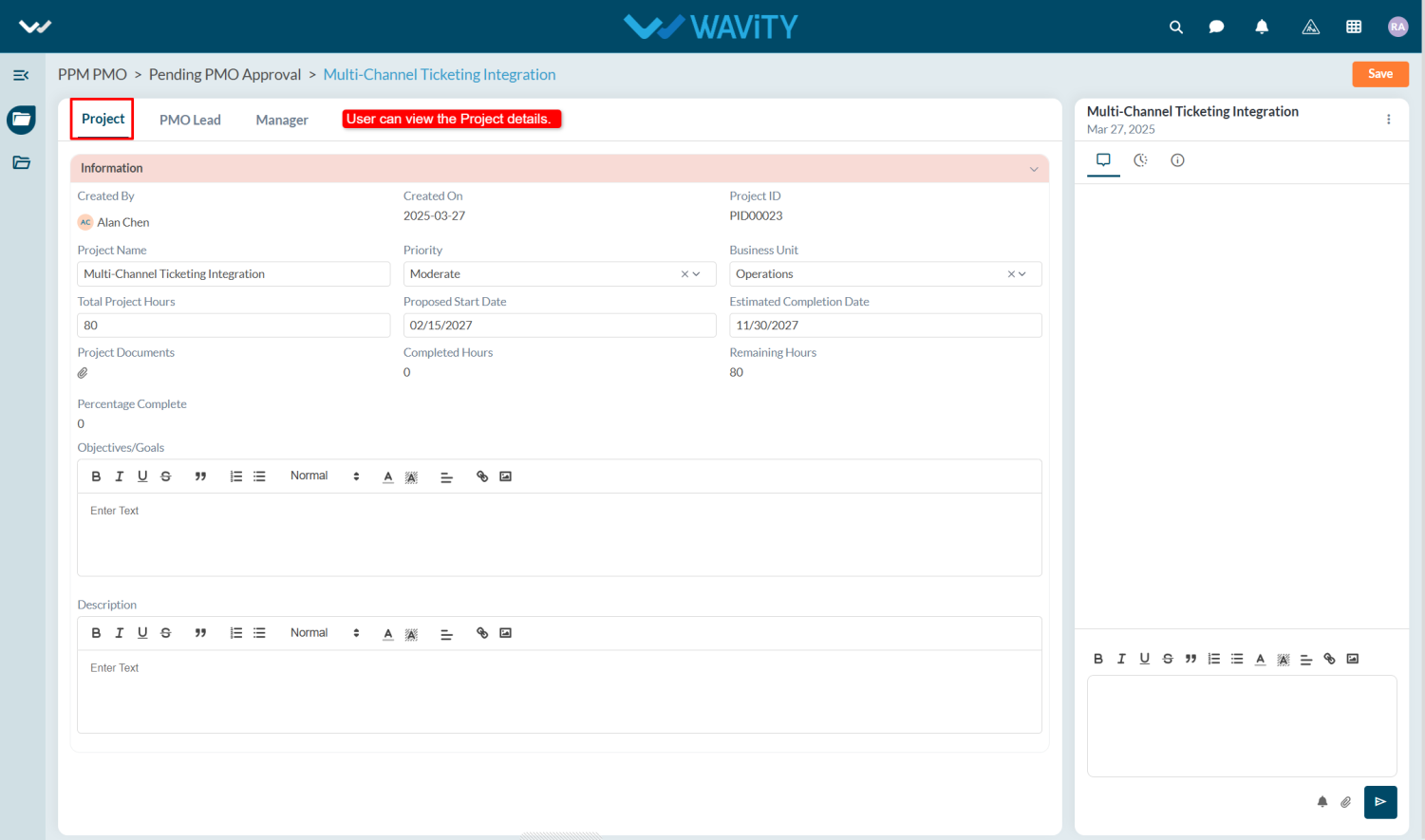Click the open folder outline sidebar icon
This screenshot has width=1425, height=840.
tap(21, 162)
